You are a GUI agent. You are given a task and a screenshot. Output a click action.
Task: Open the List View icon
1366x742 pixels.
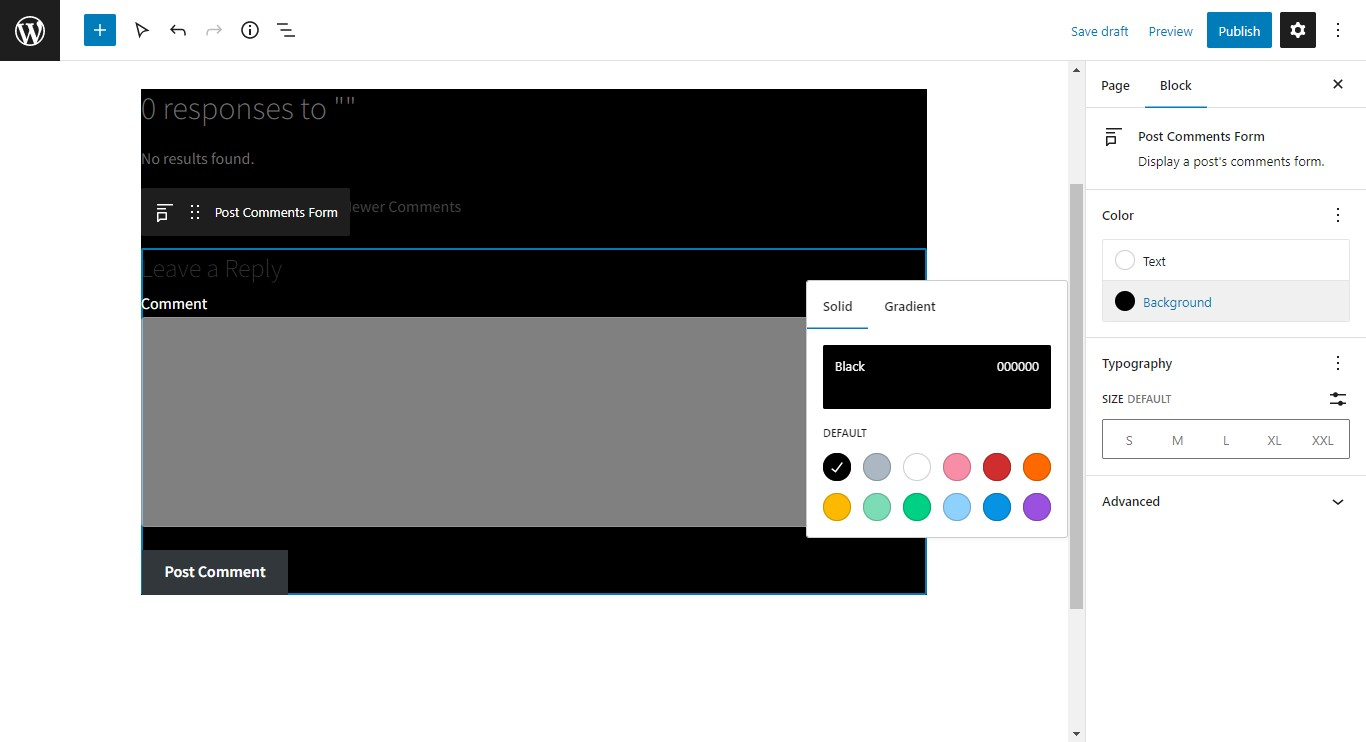point(286,30)
